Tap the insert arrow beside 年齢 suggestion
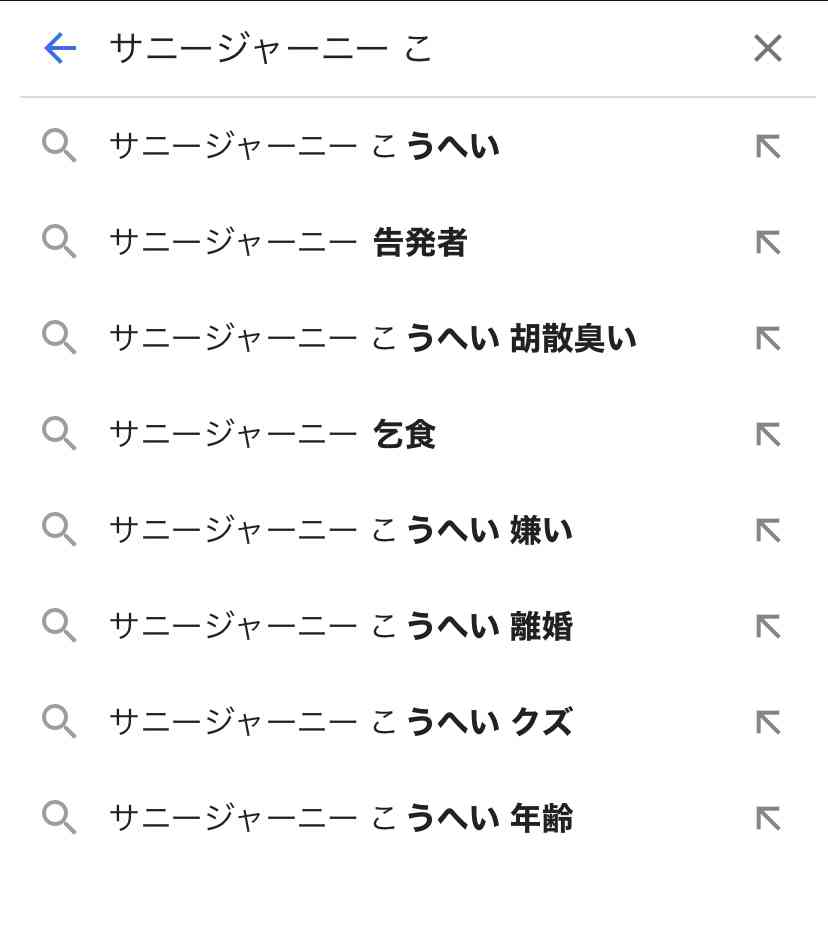The image size is (828, 940). point(768,818)
